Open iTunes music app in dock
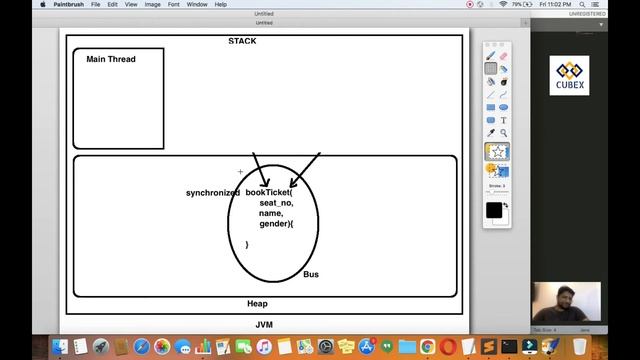This screenshot has width=640, height=360. point(264,347)
